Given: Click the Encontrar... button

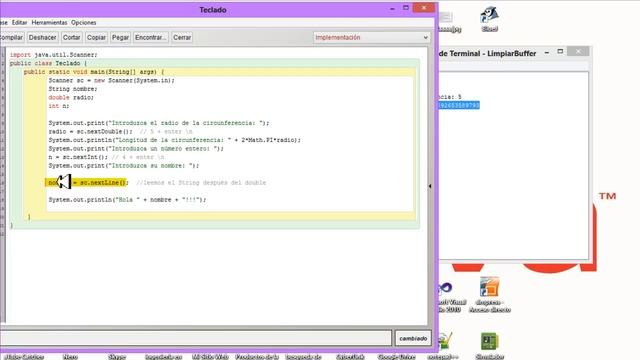Looking at the screenshot, I should click(x=151, y=38).
